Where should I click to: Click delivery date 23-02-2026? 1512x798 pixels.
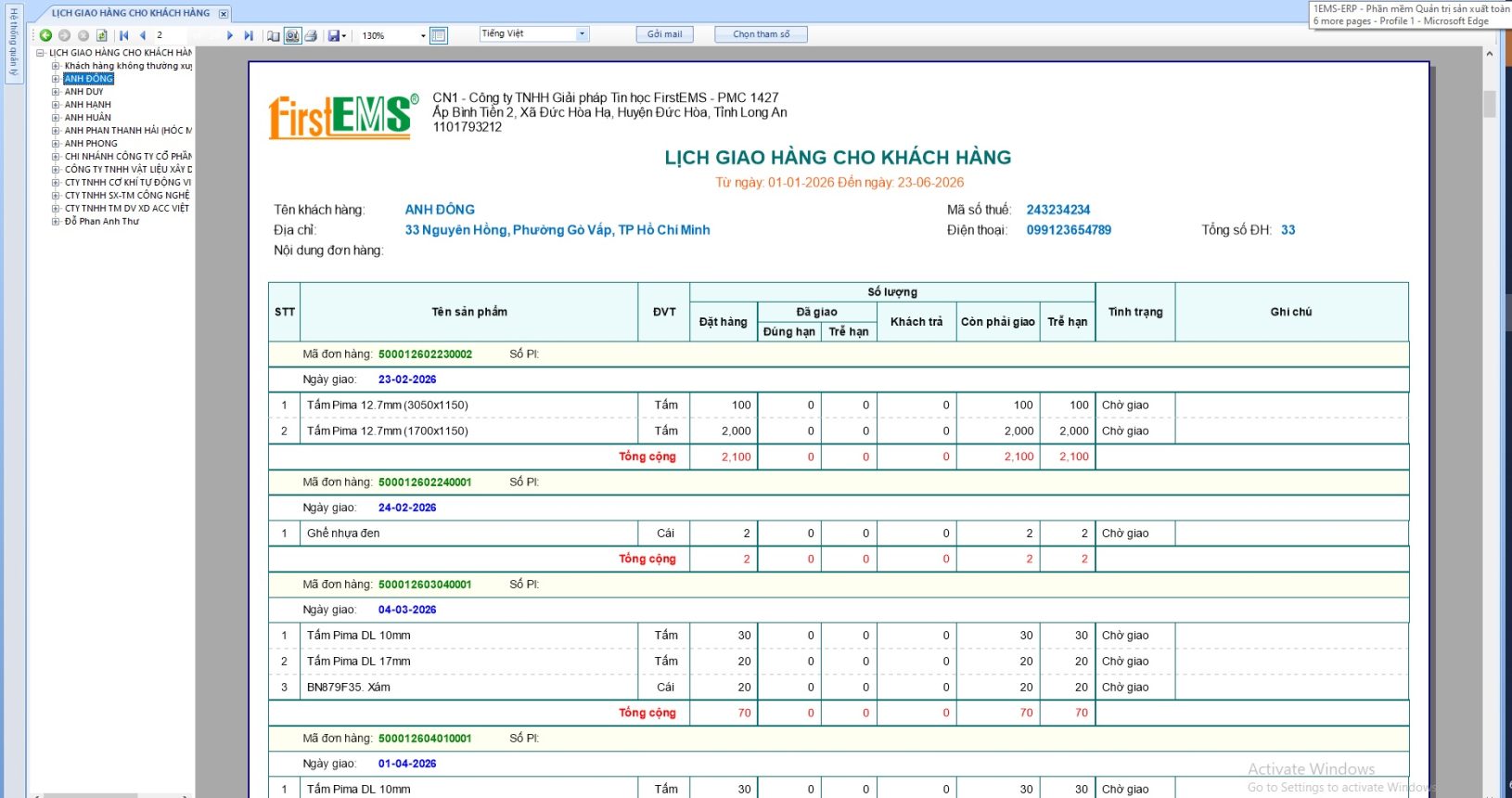point(407,380)
